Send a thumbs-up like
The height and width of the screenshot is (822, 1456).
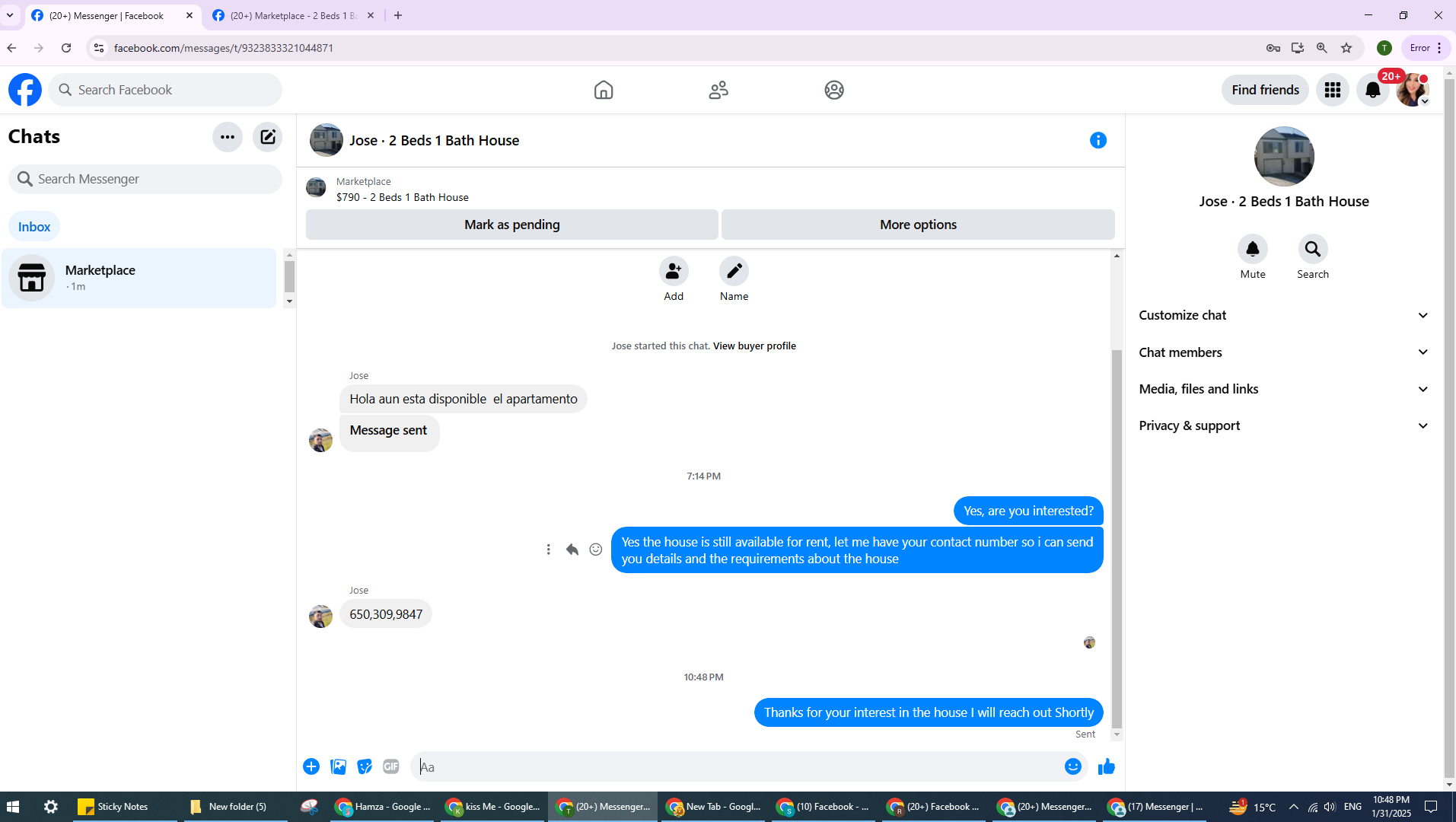(1107, 766)
